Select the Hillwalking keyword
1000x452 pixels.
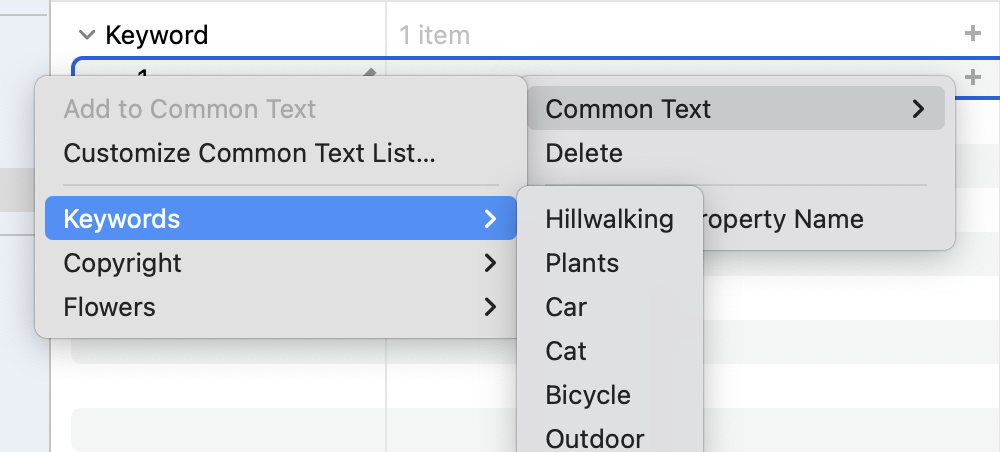pyautogui.click(x=610, y=219)
